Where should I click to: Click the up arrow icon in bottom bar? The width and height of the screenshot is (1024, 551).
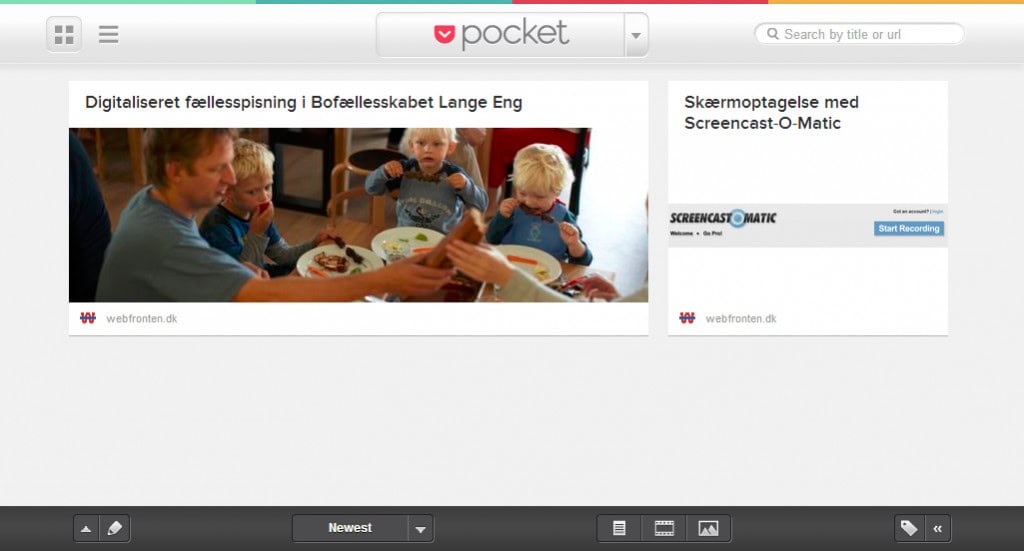(86, 529)
